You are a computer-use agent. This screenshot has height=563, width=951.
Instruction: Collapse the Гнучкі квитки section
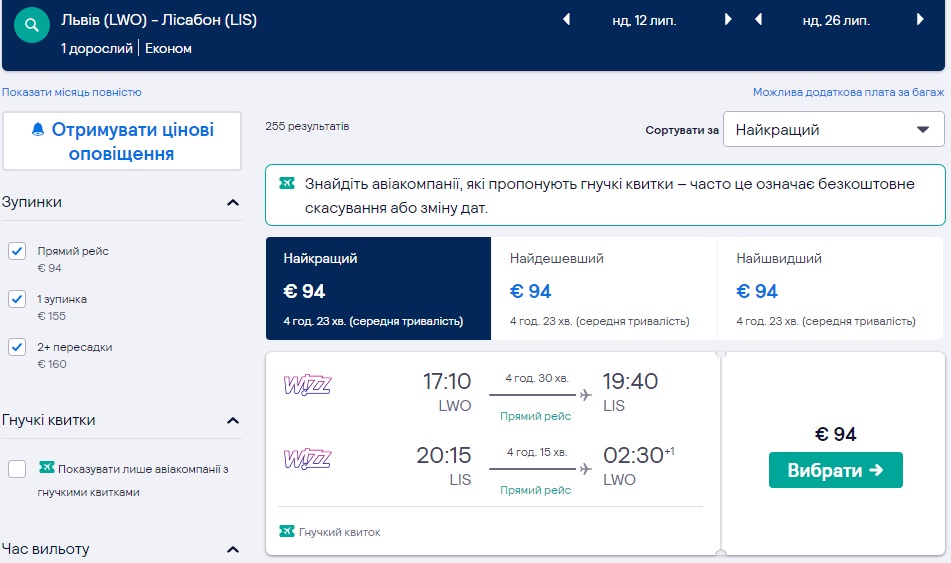[233, 421]
